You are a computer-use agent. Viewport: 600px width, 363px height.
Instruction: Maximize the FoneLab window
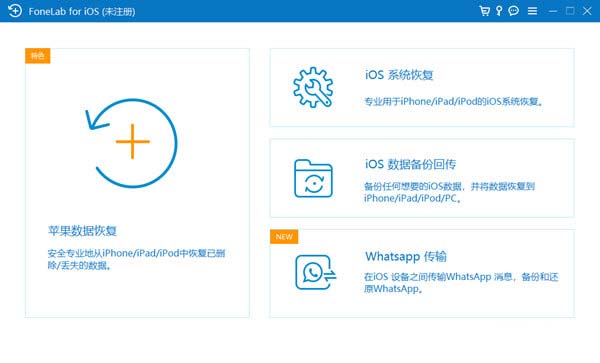pos(570,11)
